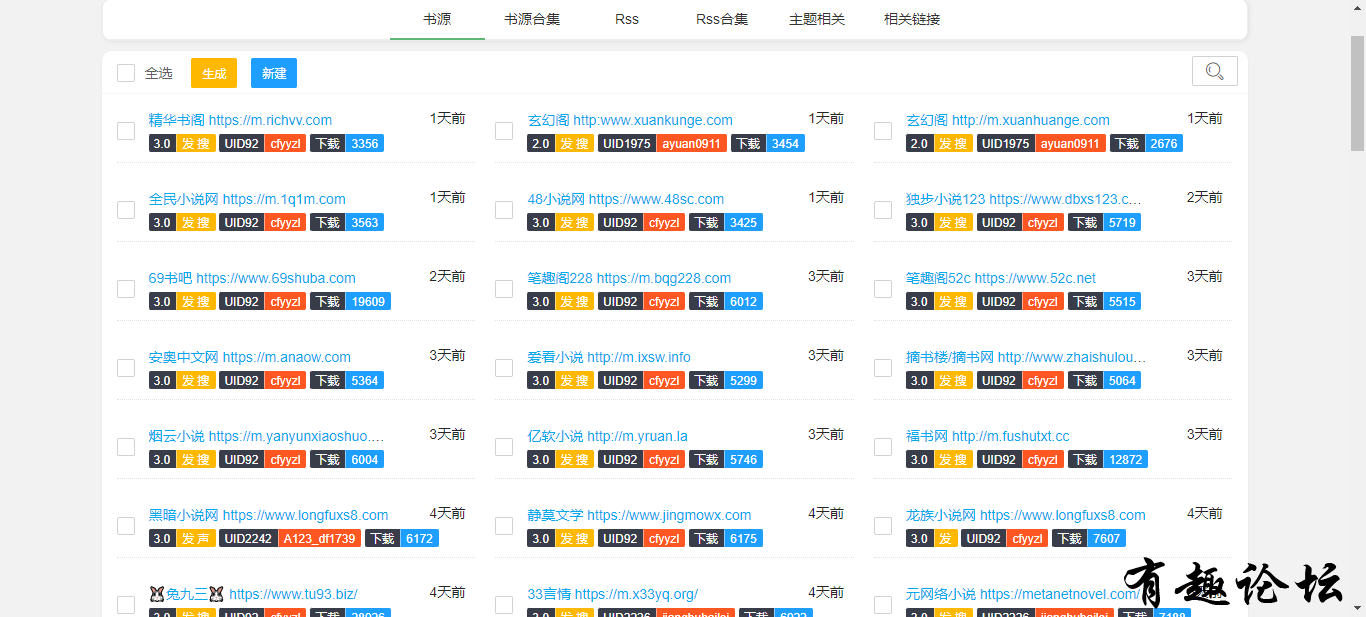Image resolution: width=1366 pixels, height=617 pixels.
Task: Open the 亿软小说 m.yruan.la link
Action: (x=607, y=436)
